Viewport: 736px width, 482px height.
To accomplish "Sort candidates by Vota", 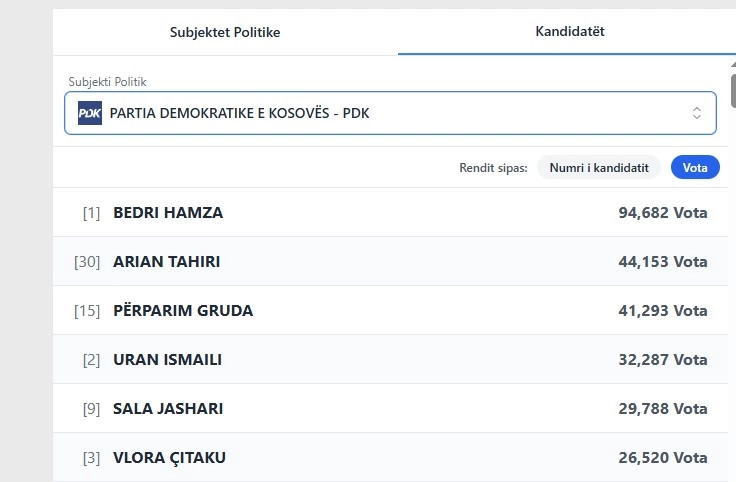I will pyautogui.click(x=695, y=168).
